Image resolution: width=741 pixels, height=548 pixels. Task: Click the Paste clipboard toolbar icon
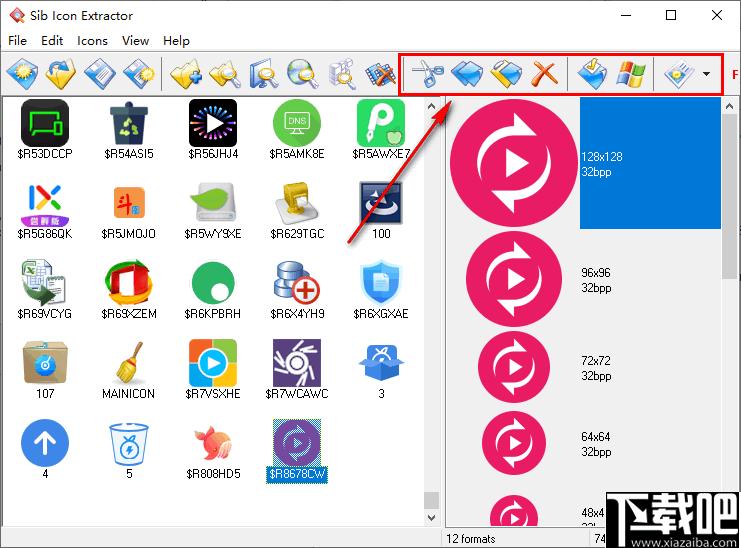click(506, 74)
